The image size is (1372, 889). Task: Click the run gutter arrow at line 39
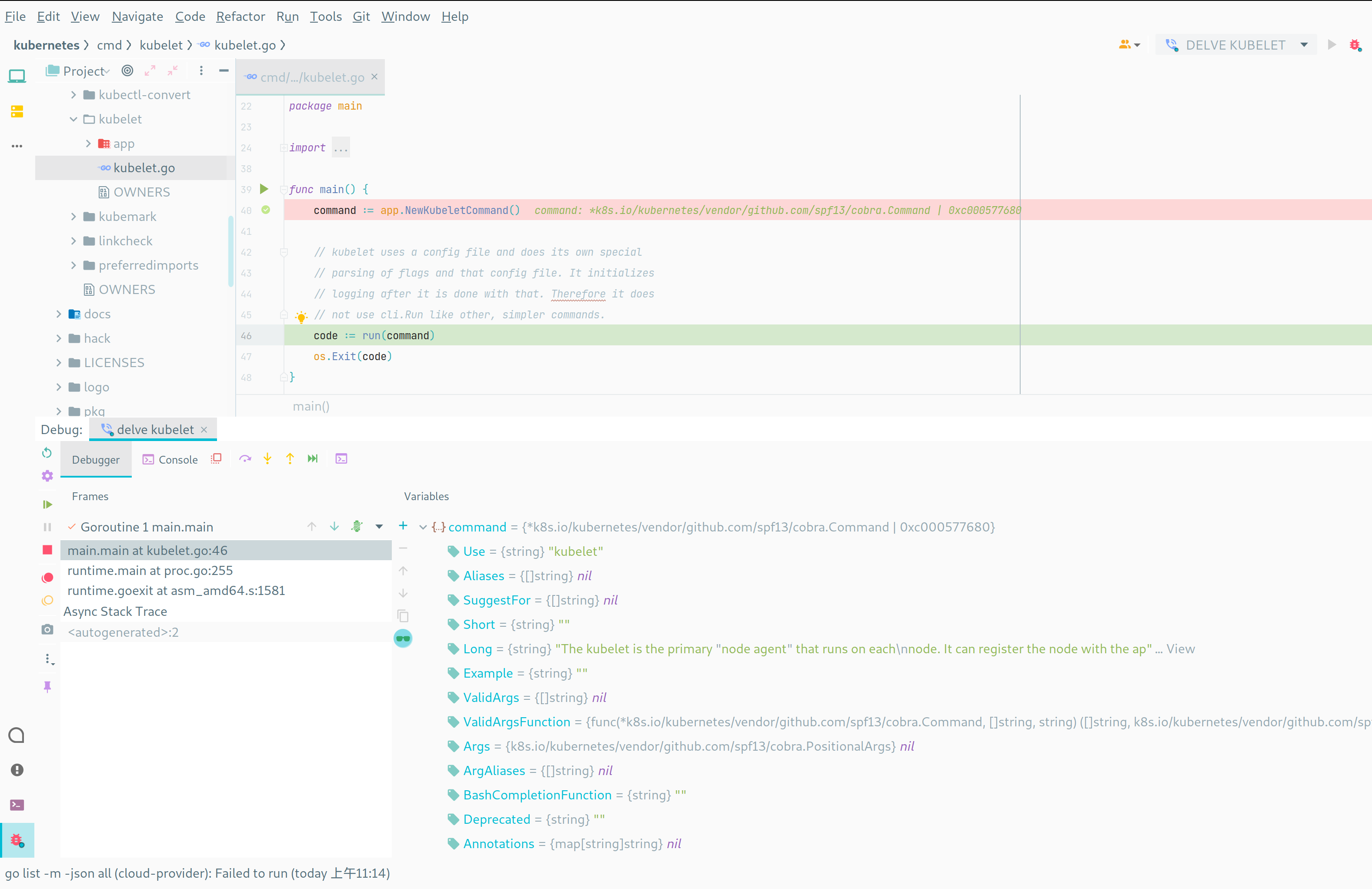click(x=264, y=189)
